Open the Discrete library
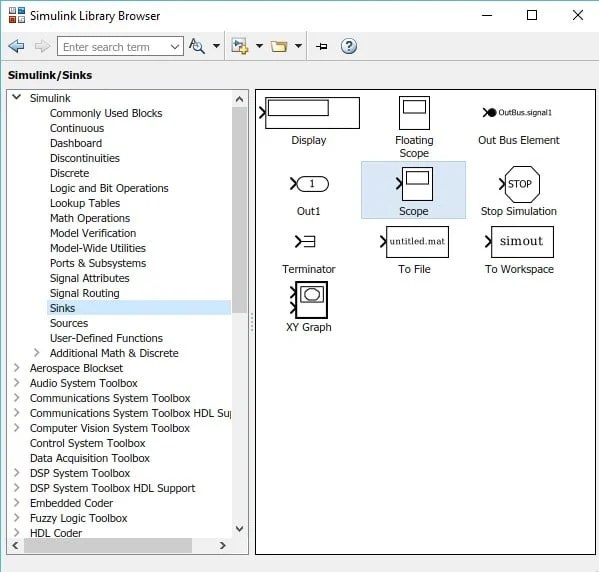This screenshot has height=572, width=599. click(x=70, y=173)
